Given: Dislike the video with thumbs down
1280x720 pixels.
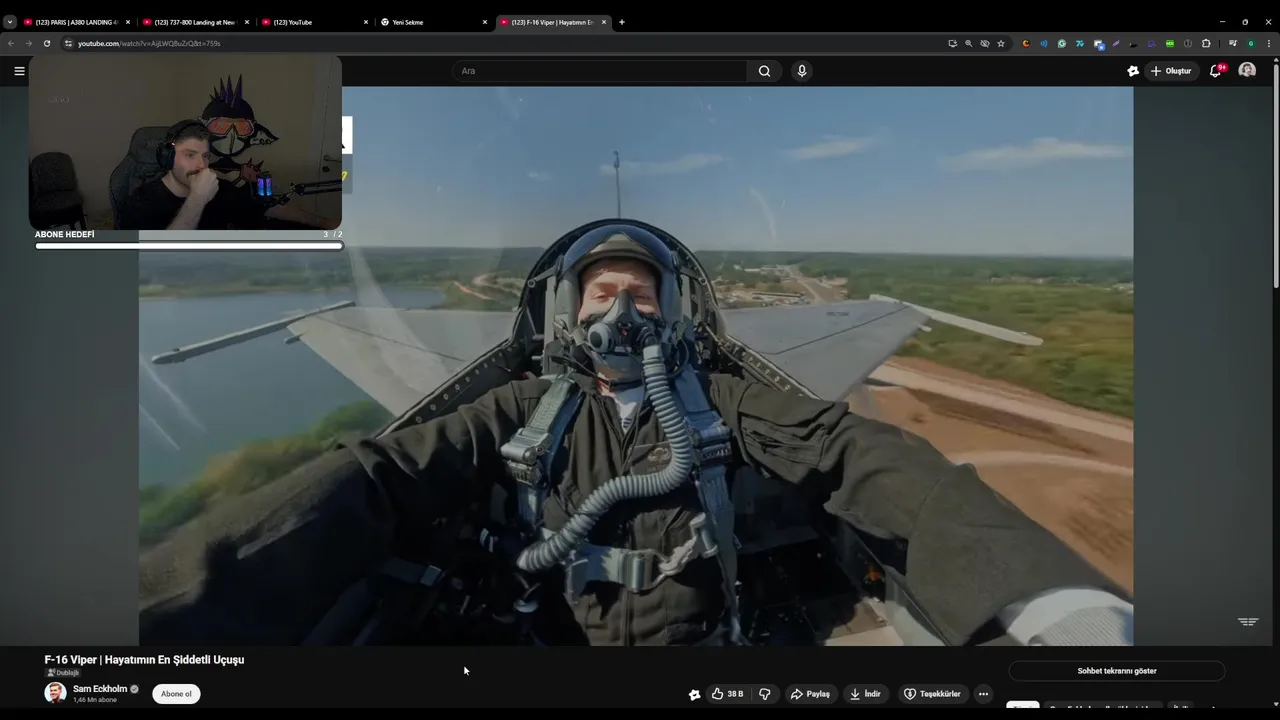Looking at the screenshot, I should pyautogui.click(x=765, y=694).
